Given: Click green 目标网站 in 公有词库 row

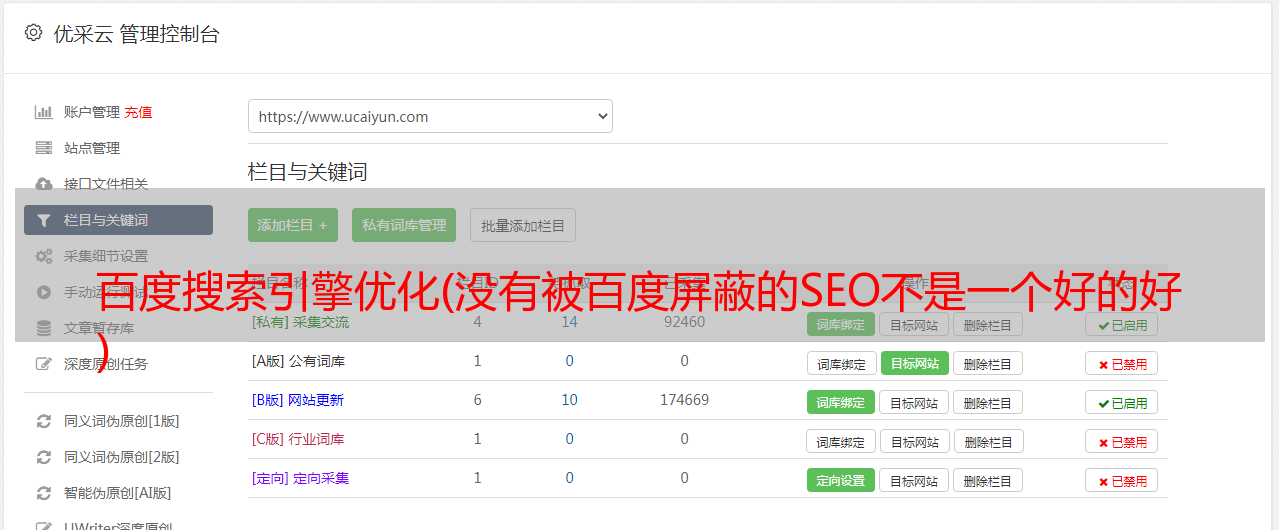Looking at the screenshot, I should click(x=914, y=363).
